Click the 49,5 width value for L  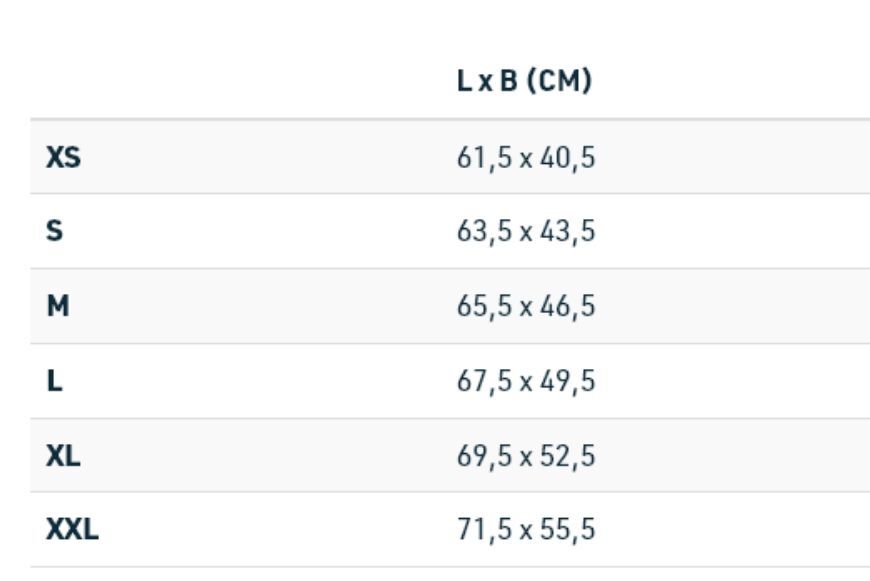point(568,381)
